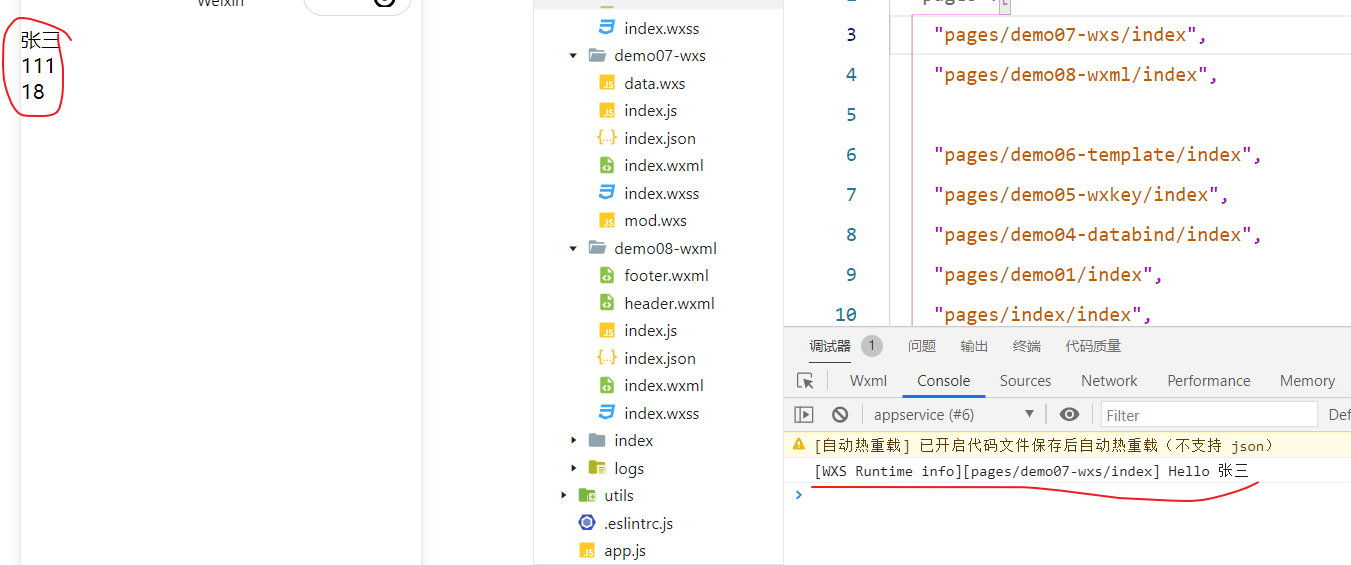The width and height of the screenshot is (1351, 565).
Task: Open the Network devtools tab
Action: pyautogui.click(x=1109, y=381)
